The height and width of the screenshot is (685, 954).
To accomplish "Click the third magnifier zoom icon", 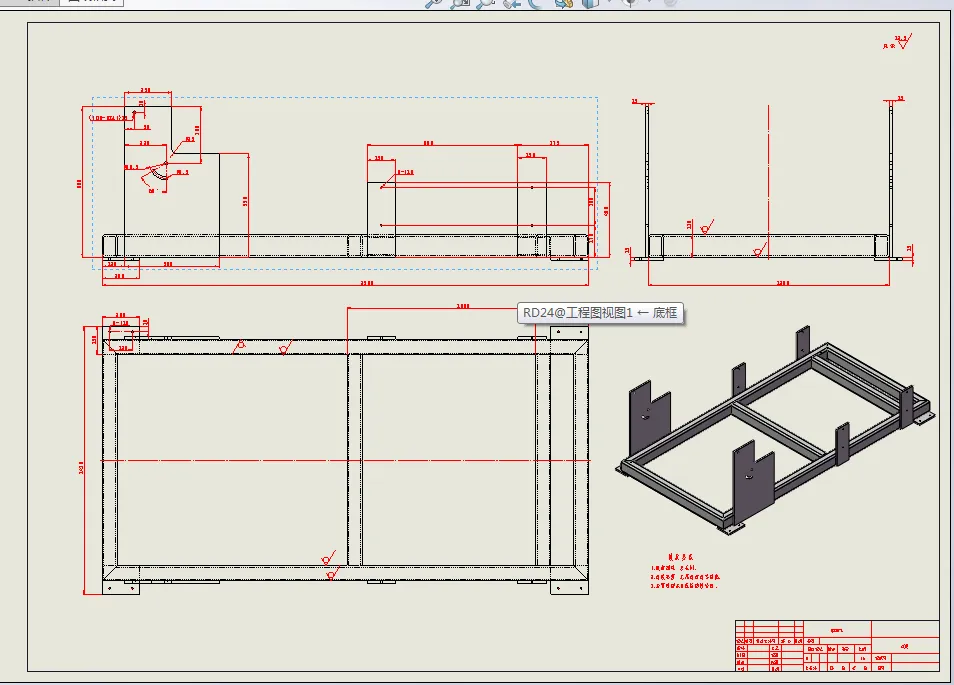I will 485,3.
